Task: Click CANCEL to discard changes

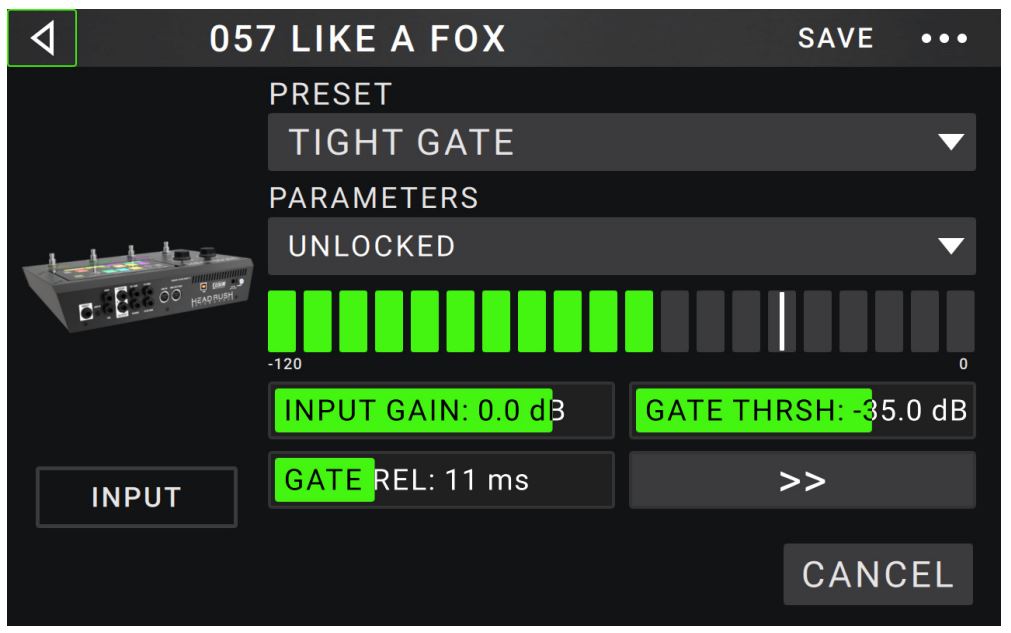Action: pos(876,574)
